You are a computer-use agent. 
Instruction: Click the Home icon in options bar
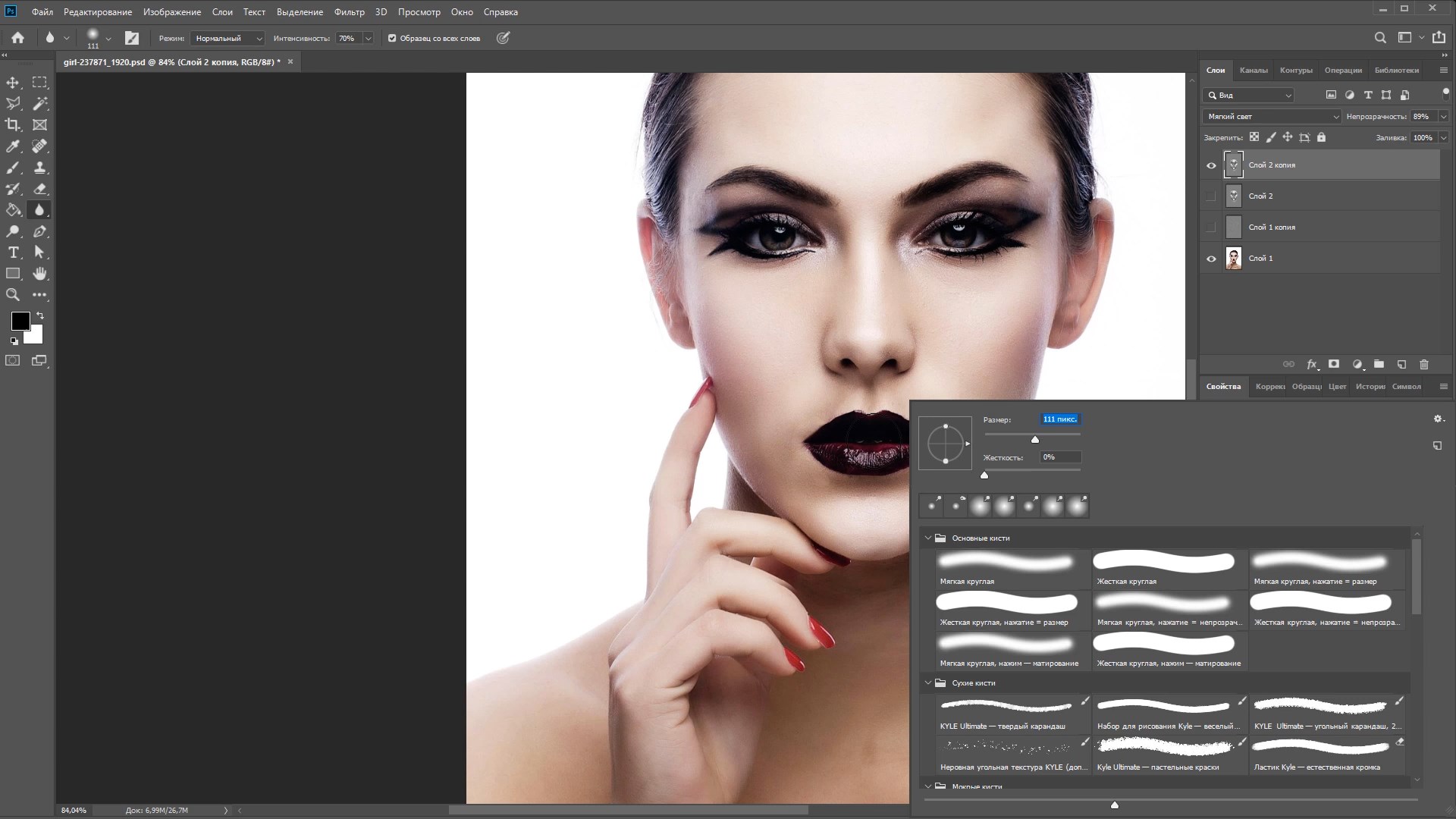[x=17, y=38]
